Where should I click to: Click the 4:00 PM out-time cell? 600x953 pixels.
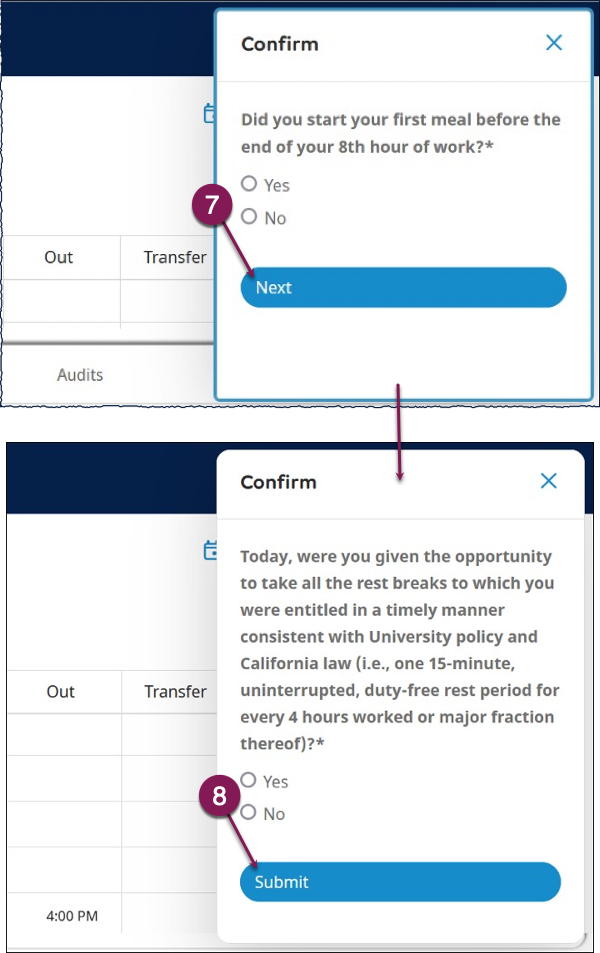click(x=72, y=916)
